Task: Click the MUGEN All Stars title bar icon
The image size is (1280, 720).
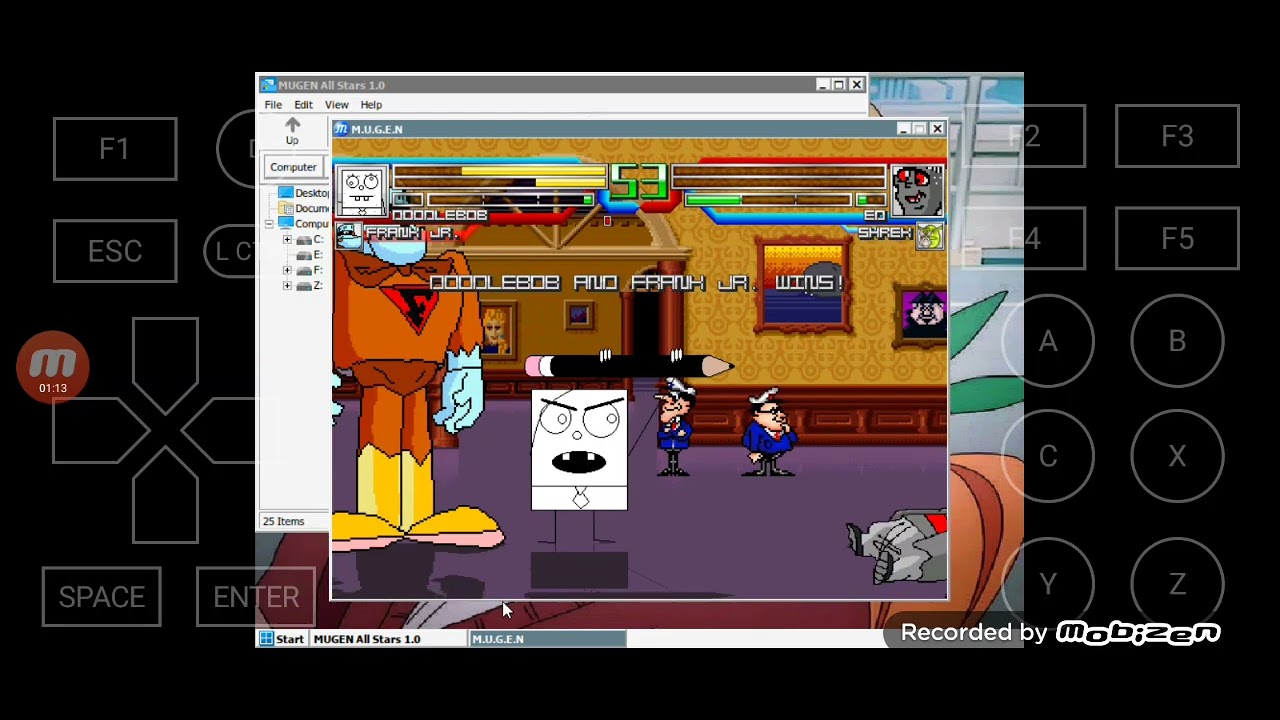Action: click(268, 85)
